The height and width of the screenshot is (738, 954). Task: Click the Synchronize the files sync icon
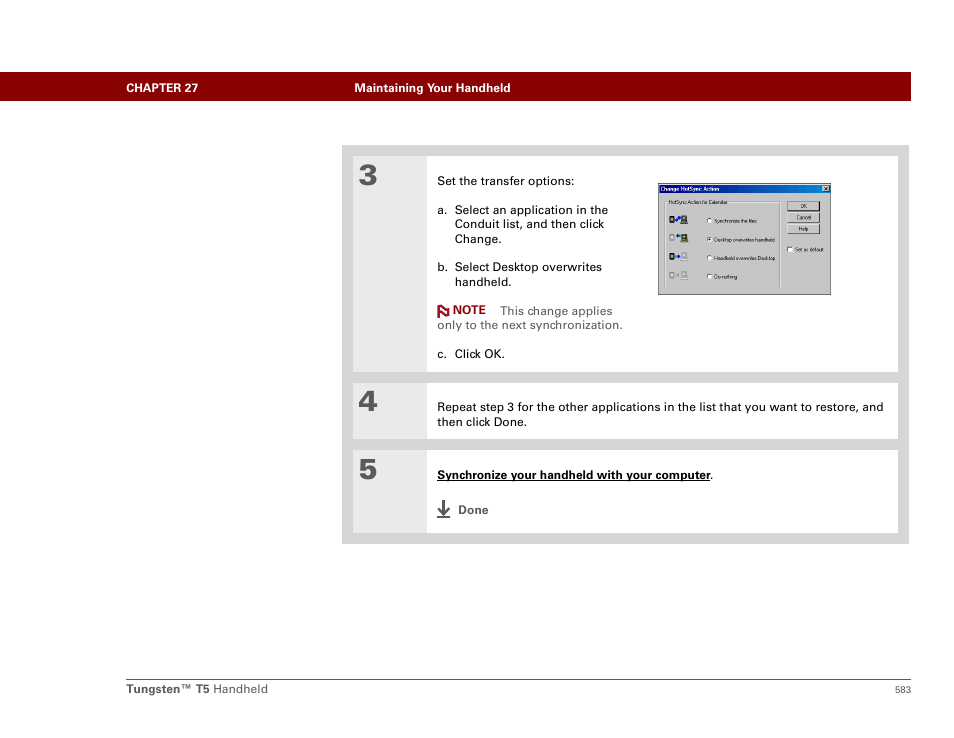[678, 220]
